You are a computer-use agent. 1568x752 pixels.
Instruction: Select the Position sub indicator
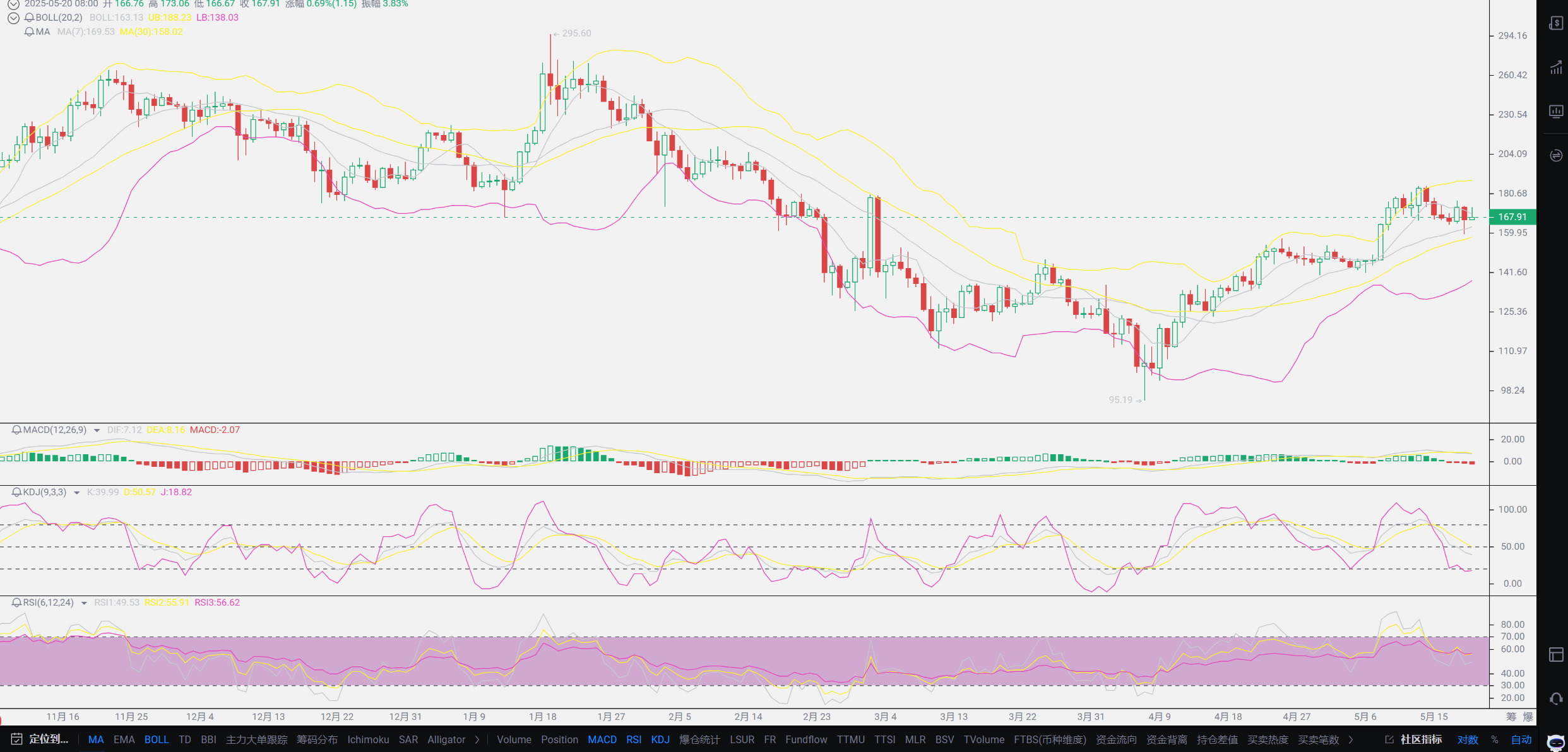coord(559,739)
